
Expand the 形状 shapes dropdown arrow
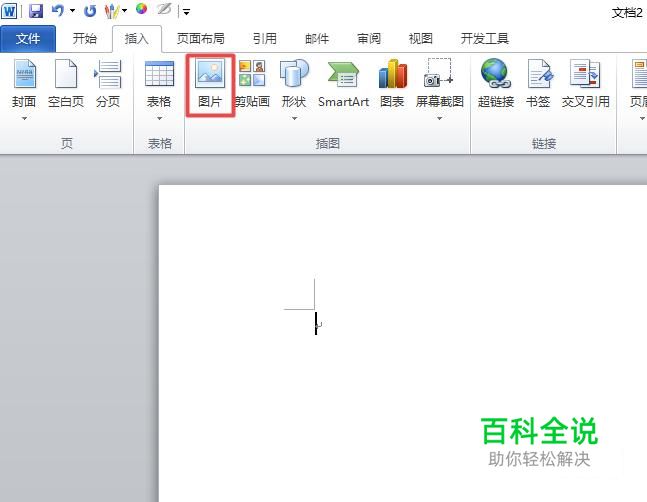tap(294, 119)
